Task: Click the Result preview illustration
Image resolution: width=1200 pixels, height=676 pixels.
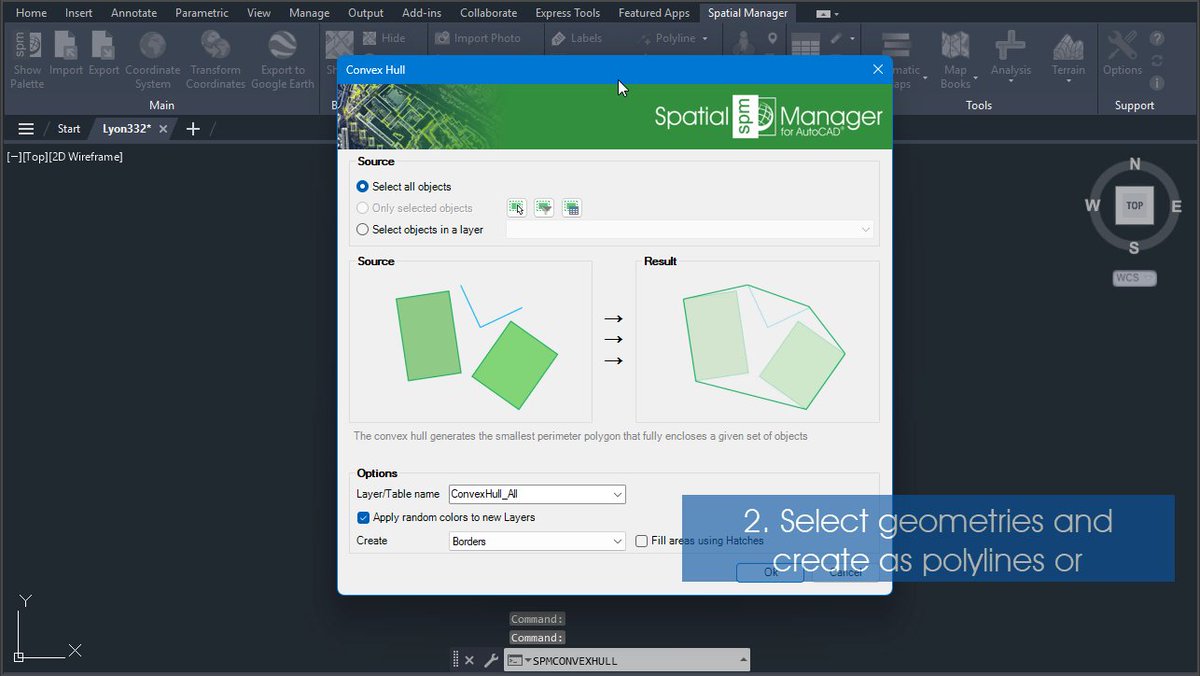Action: pyautogui.click(x=758, y=341)
